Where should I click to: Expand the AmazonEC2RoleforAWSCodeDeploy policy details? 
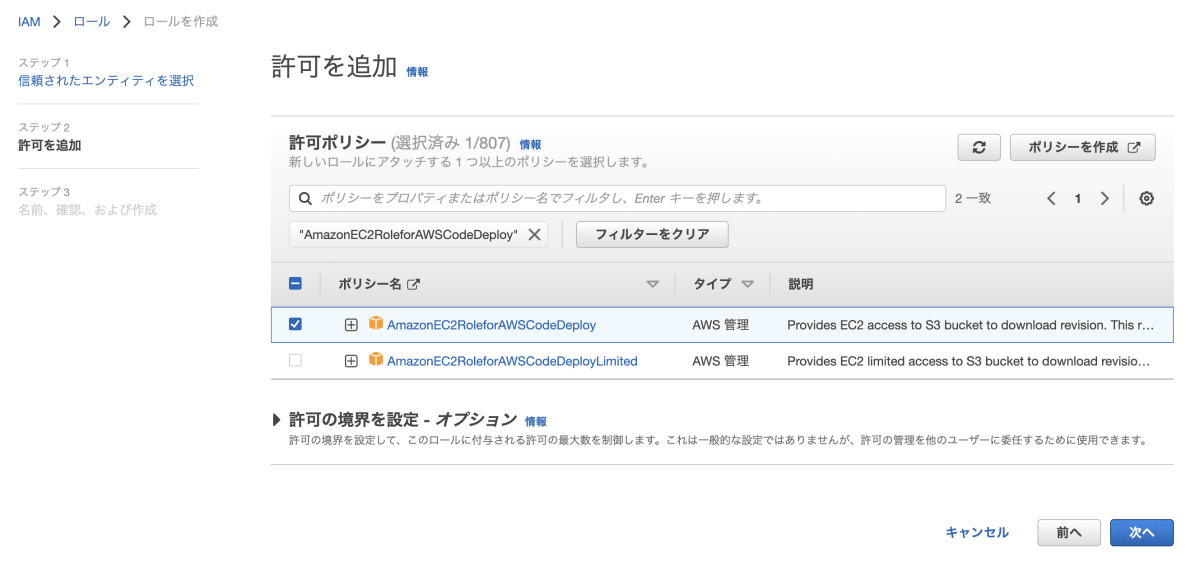[351, 324]
